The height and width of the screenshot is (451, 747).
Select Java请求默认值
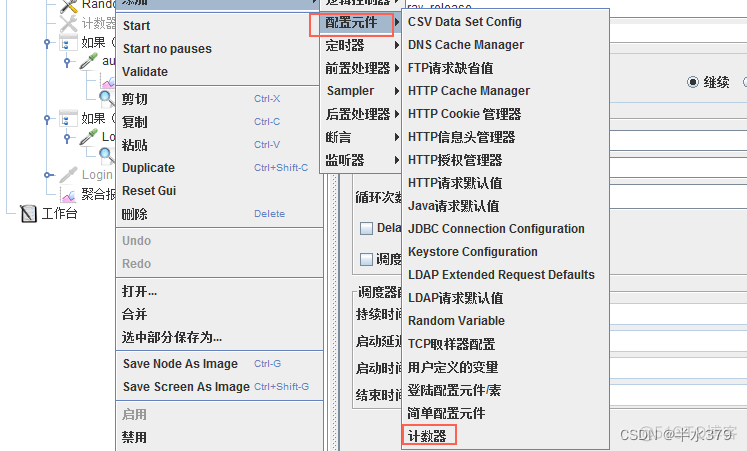(x=505, y=206)
